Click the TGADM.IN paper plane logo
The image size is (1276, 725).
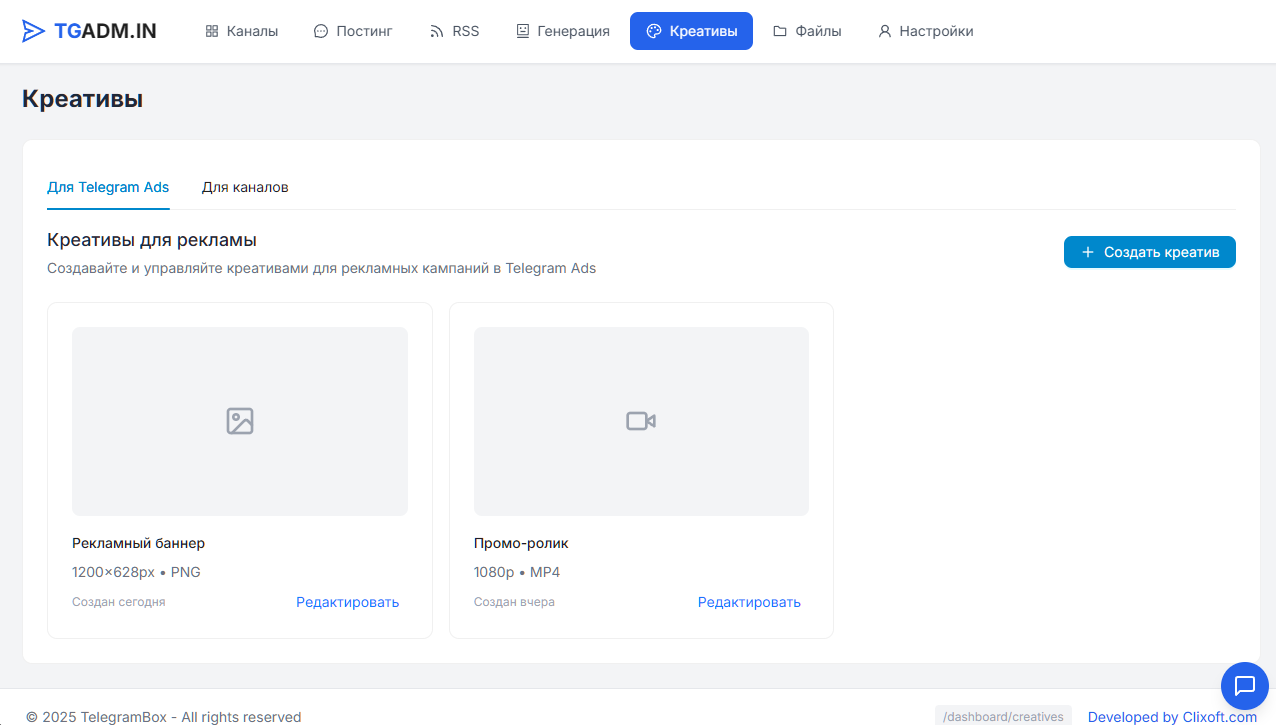tap(34, 31)
